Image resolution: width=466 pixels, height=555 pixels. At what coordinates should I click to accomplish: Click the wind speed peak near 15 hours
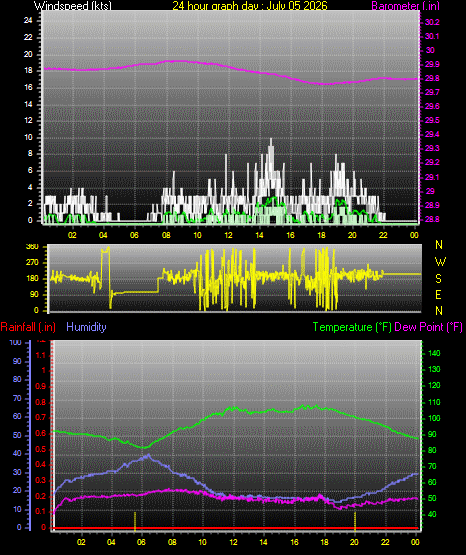pos(271,140)
